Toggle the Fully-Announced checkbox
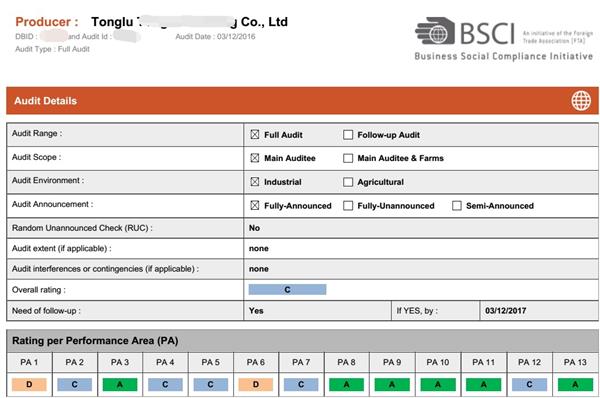Screen dimensions: 600x398 pyautogui.click(x=255, y=206)
